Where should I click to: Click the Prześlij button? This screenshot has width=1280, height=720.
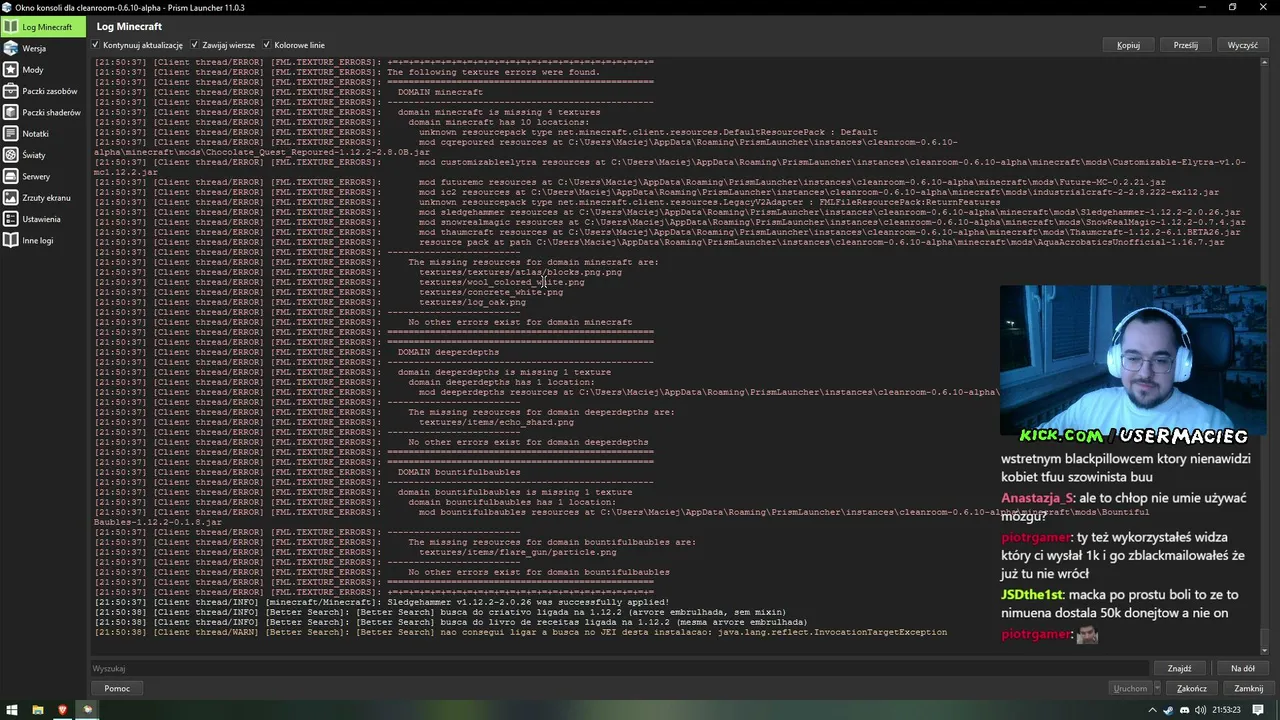tap(1186, 45)
